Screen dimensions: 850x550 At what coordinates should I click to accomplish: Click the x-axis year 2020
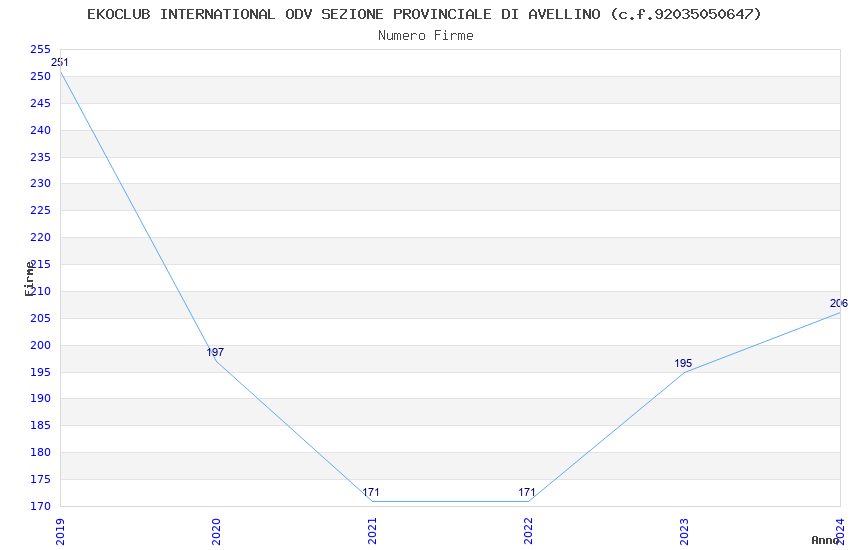[x=216, y=532]
